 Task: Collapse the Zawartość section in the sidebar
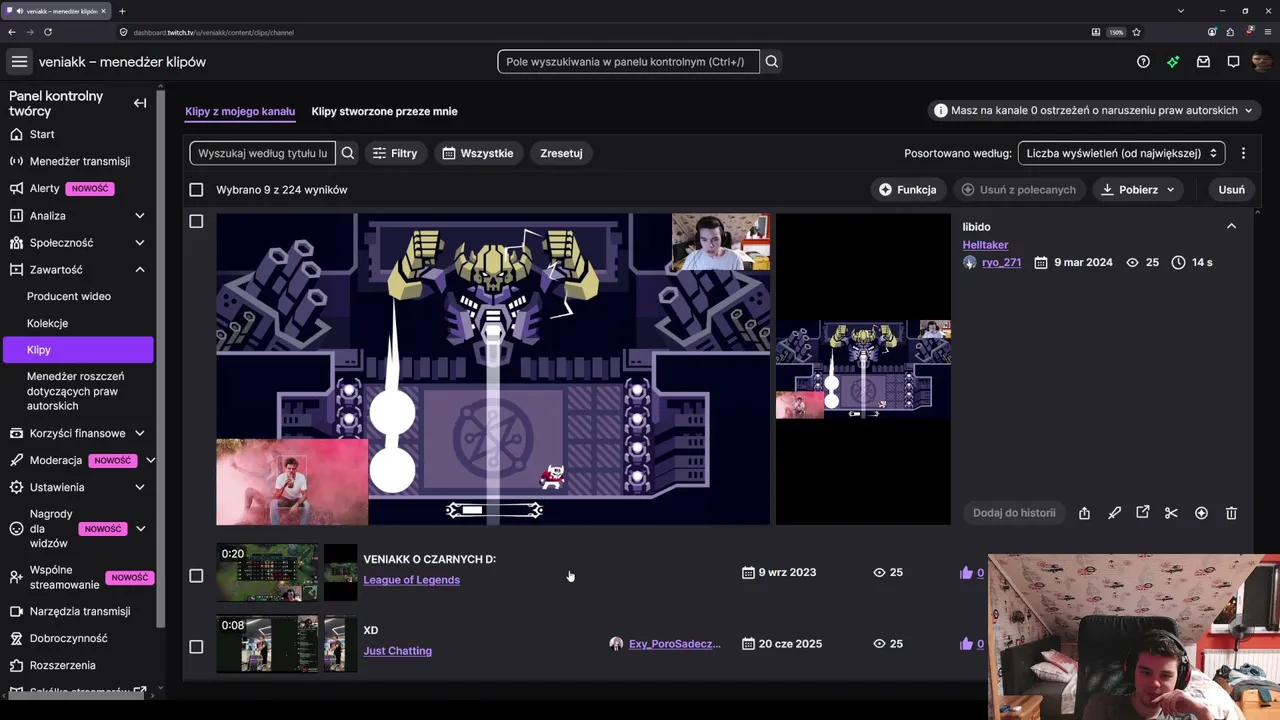tap(140, 270)
